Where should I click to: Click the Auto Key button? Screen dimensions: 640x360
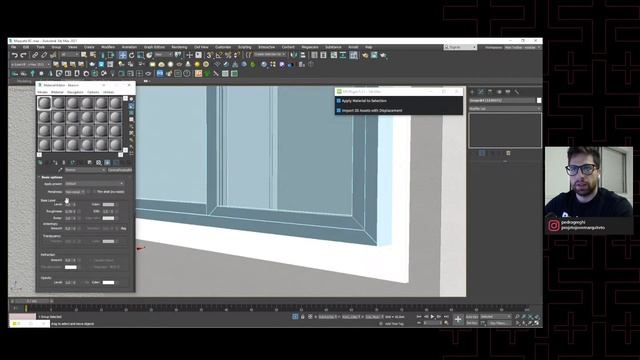(472, 316)
